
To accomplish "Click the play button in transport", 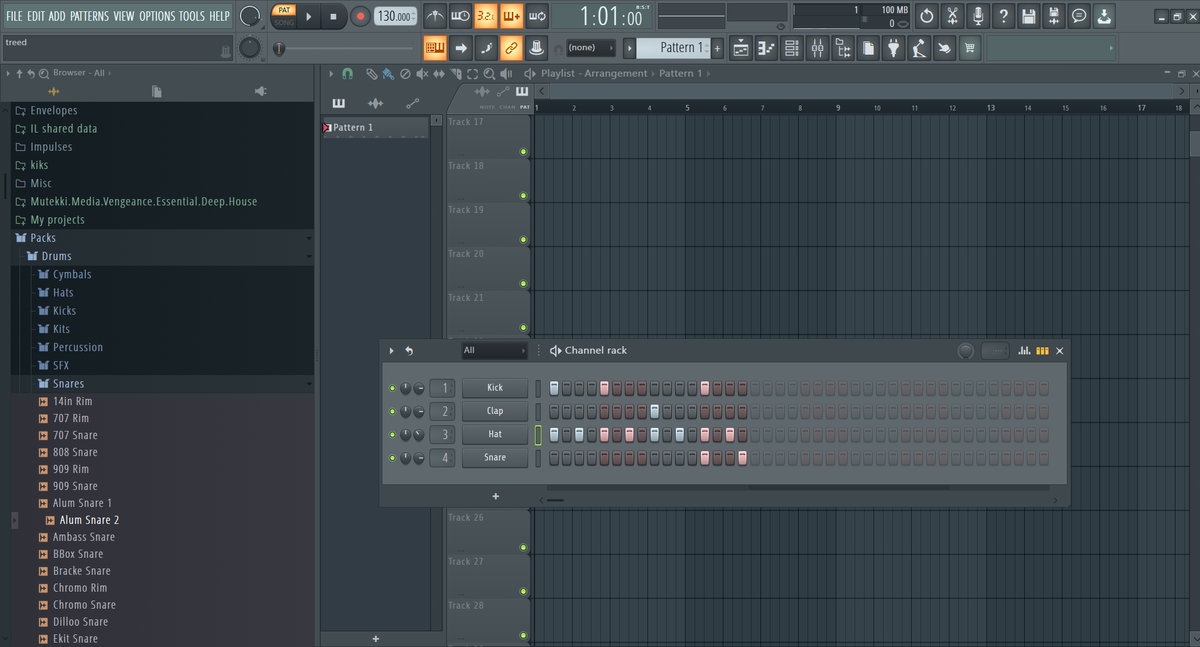I will point(308,16).
